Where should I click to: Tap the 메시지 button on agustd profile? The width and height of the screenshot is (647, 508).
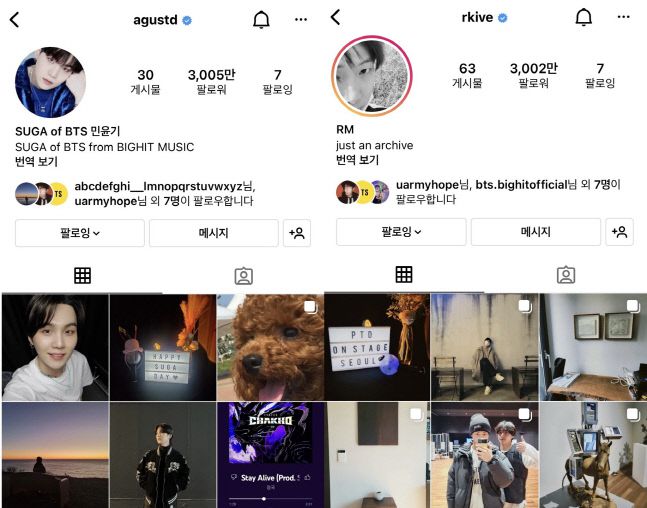tap(214, 233)
